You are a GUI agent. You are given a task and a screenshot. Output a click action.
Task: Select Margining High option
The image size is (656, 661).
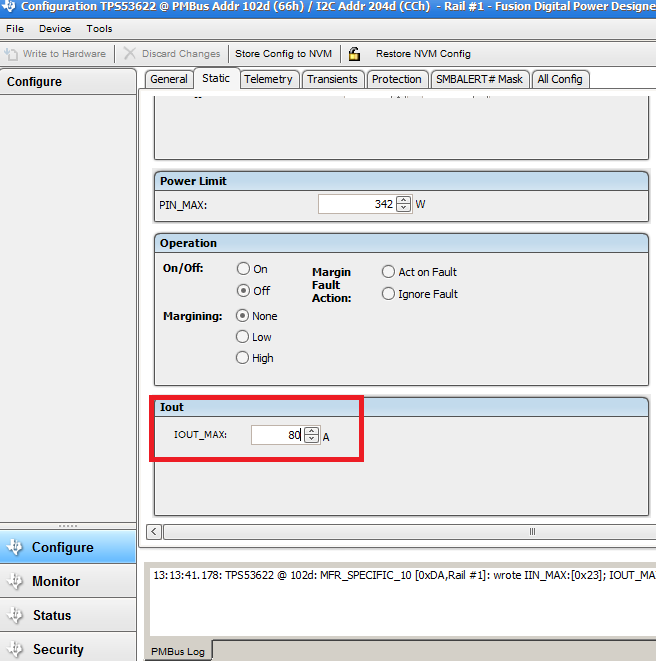click(x=242, y=357)
